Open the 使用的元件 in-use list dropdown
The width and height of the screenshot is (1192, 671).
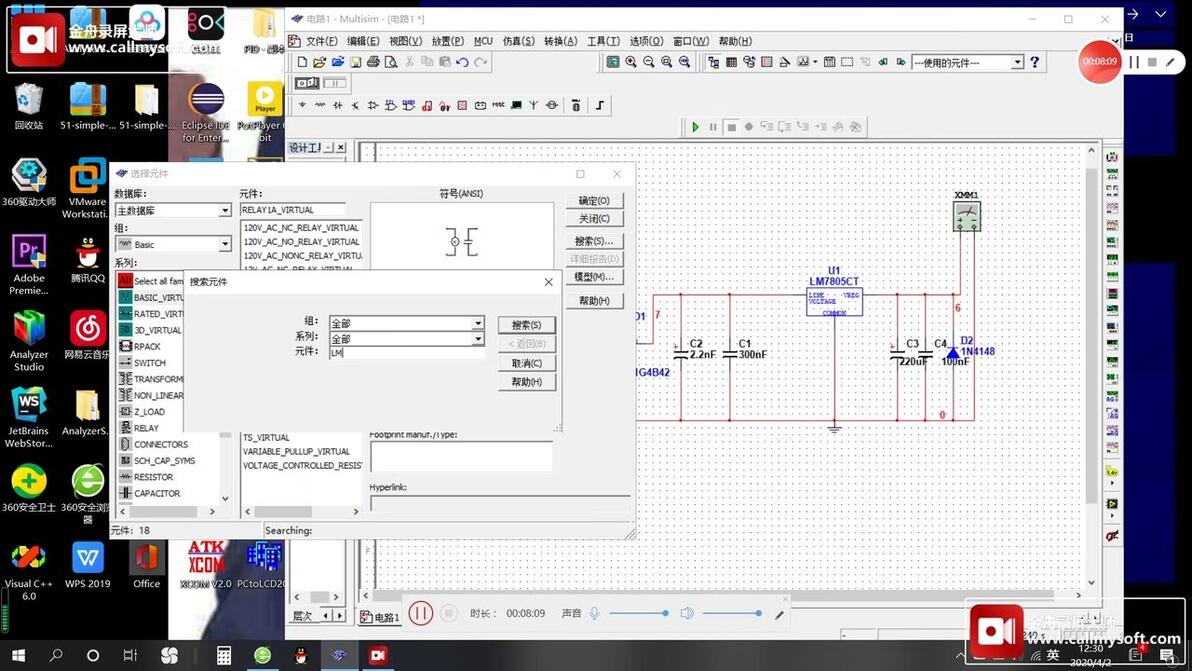tap(1017, 62)
